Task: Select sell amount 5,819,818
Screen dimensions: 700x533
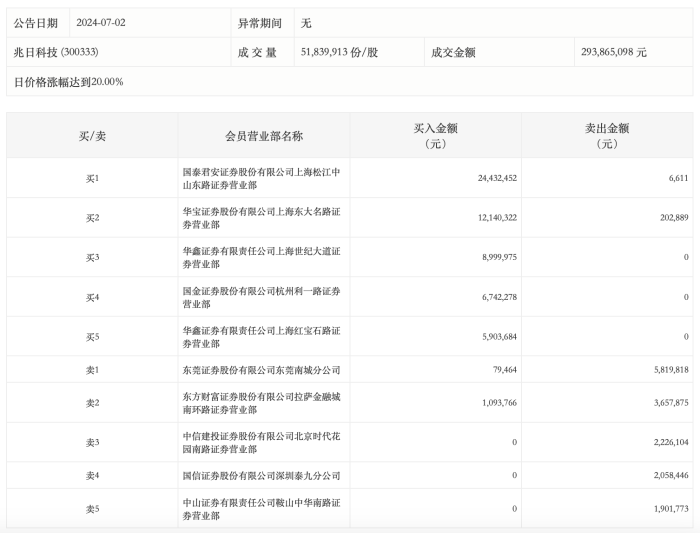Action: (671, 370)
